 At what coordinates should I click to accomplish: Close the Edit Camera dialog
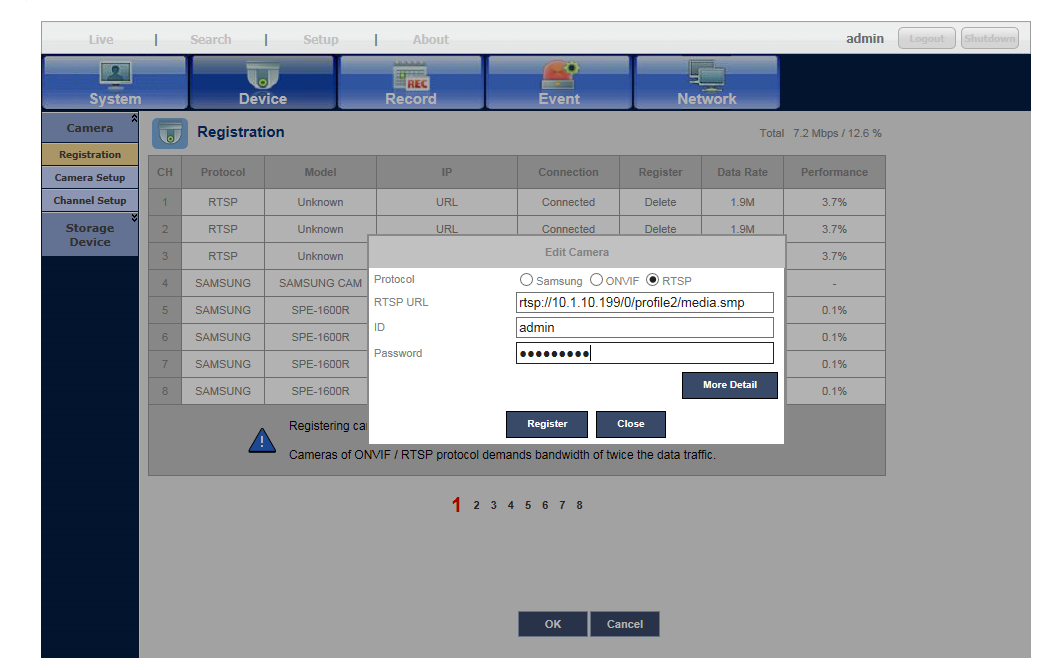630,424
